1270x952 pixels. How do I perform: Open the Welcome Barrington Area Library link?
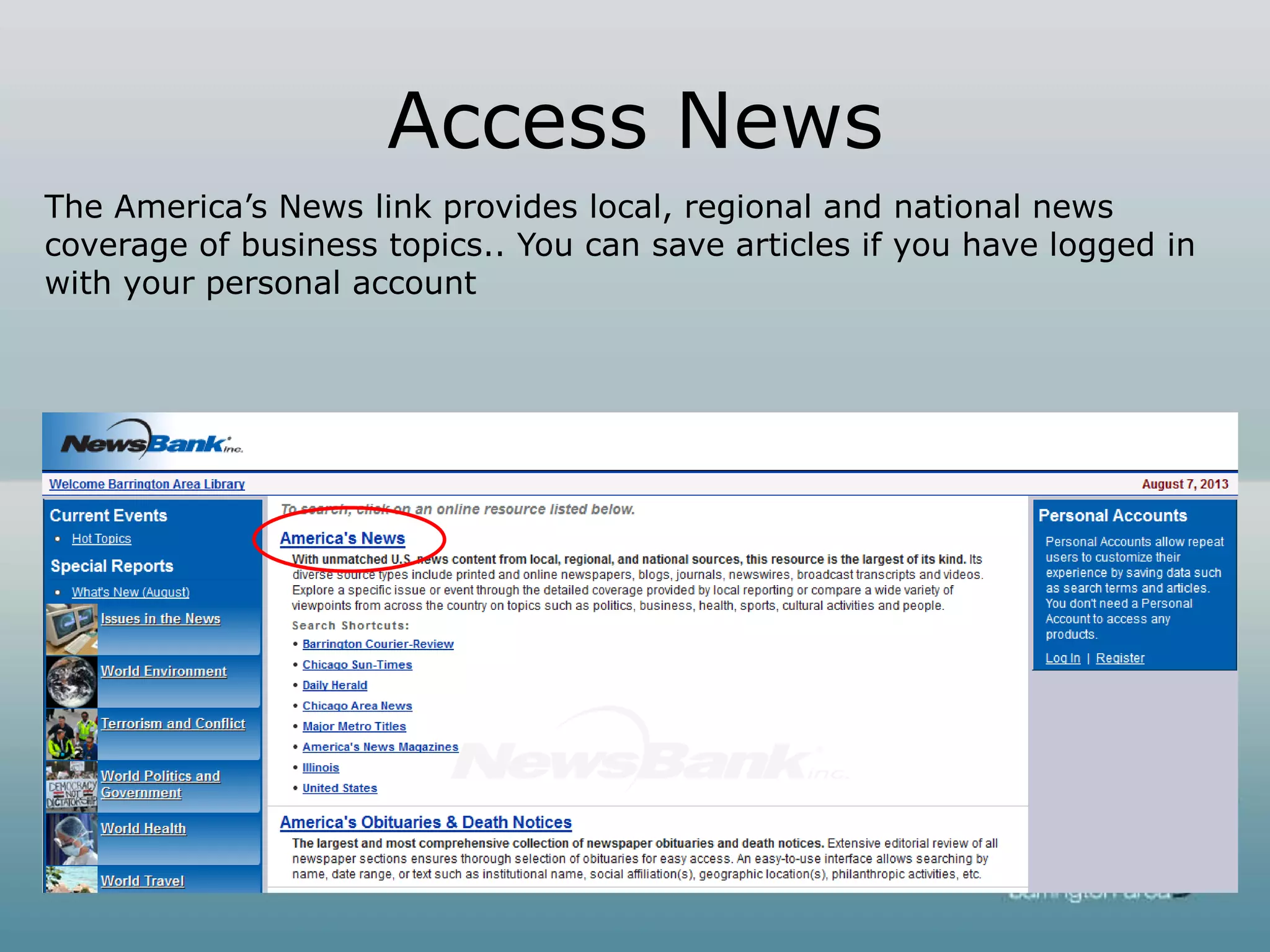[x=147, y=484]
